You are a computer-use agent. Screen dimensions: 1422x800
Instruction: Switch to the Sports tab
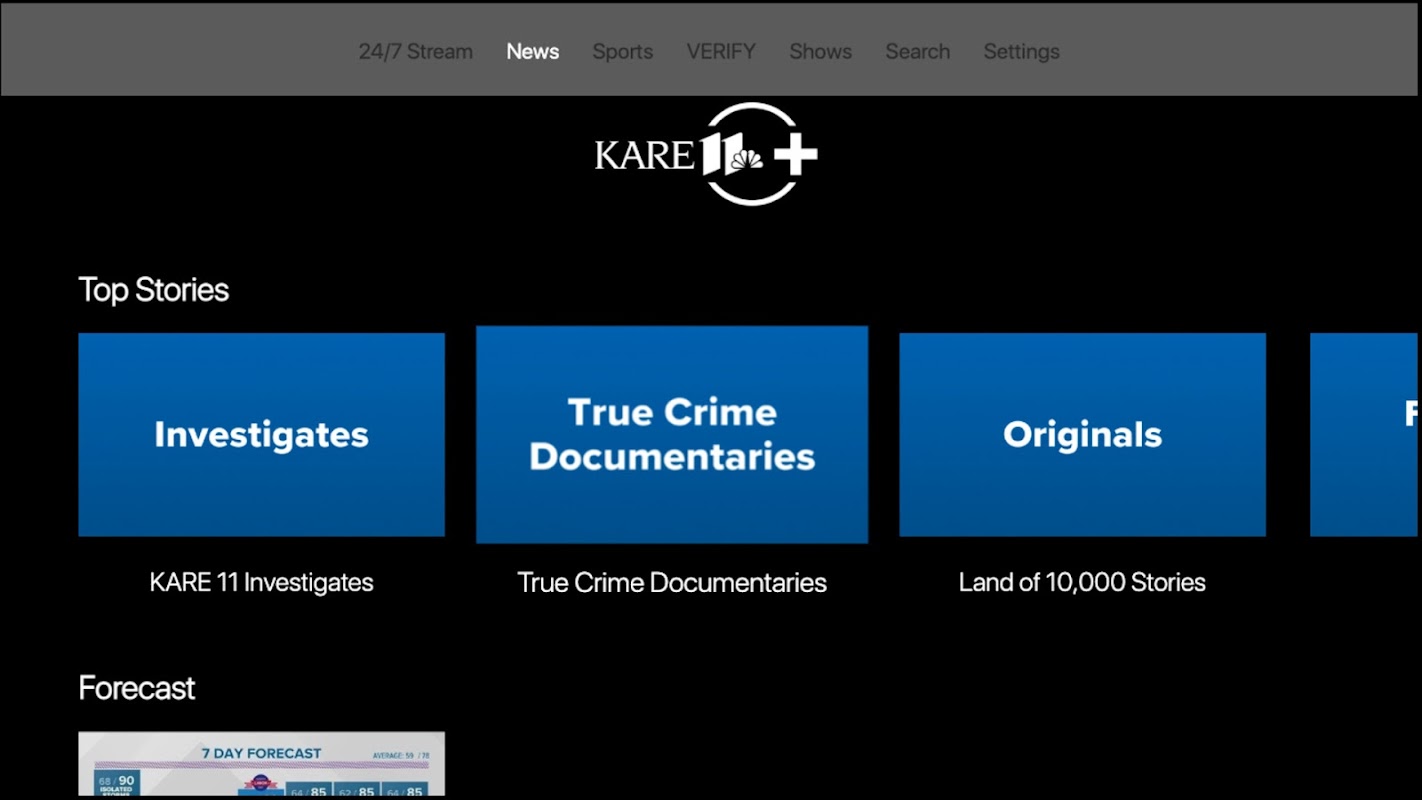click(622, 51)
